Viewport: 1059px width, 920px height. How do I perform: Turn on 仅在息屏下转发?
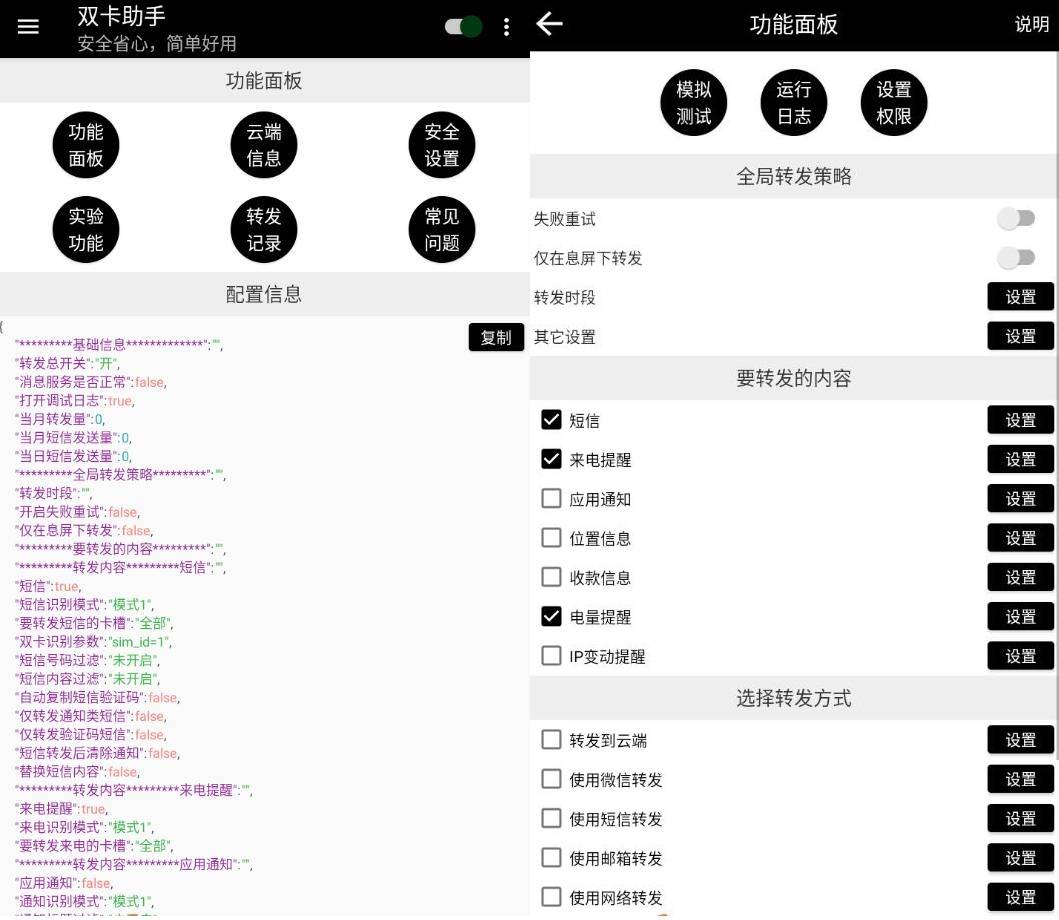coord(1017,257)
